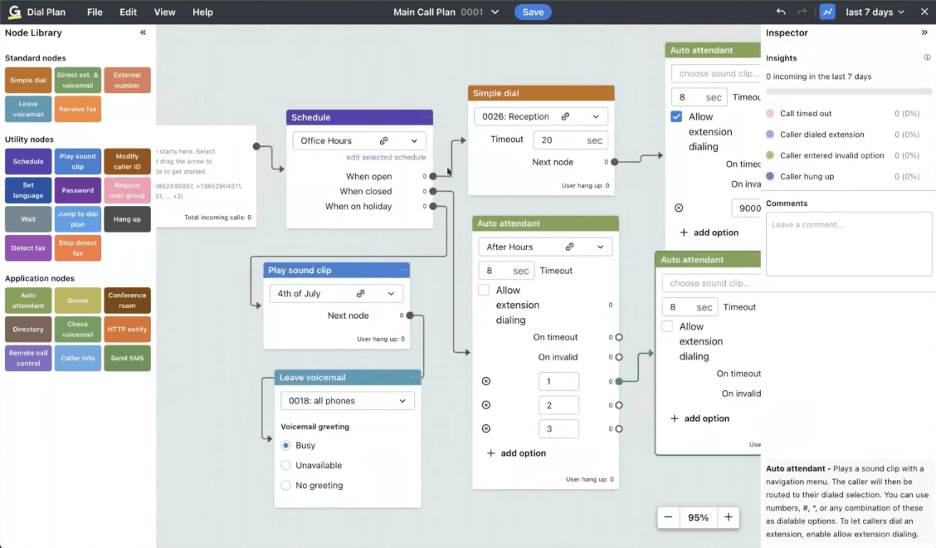This screenshot has width=936, height=548.
Task: Remove option 1 in After Hours attendant
Action: coord(486,381)
